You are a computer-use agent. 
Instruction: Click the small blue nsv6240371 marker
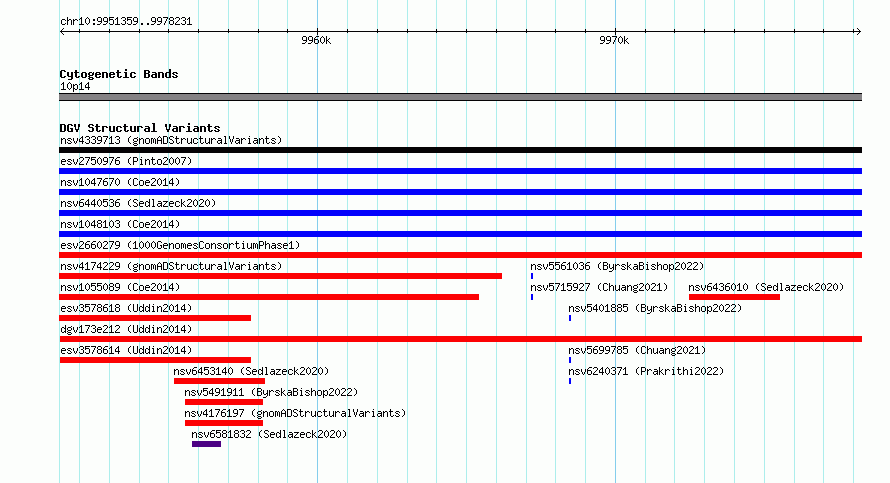(570, 381)
